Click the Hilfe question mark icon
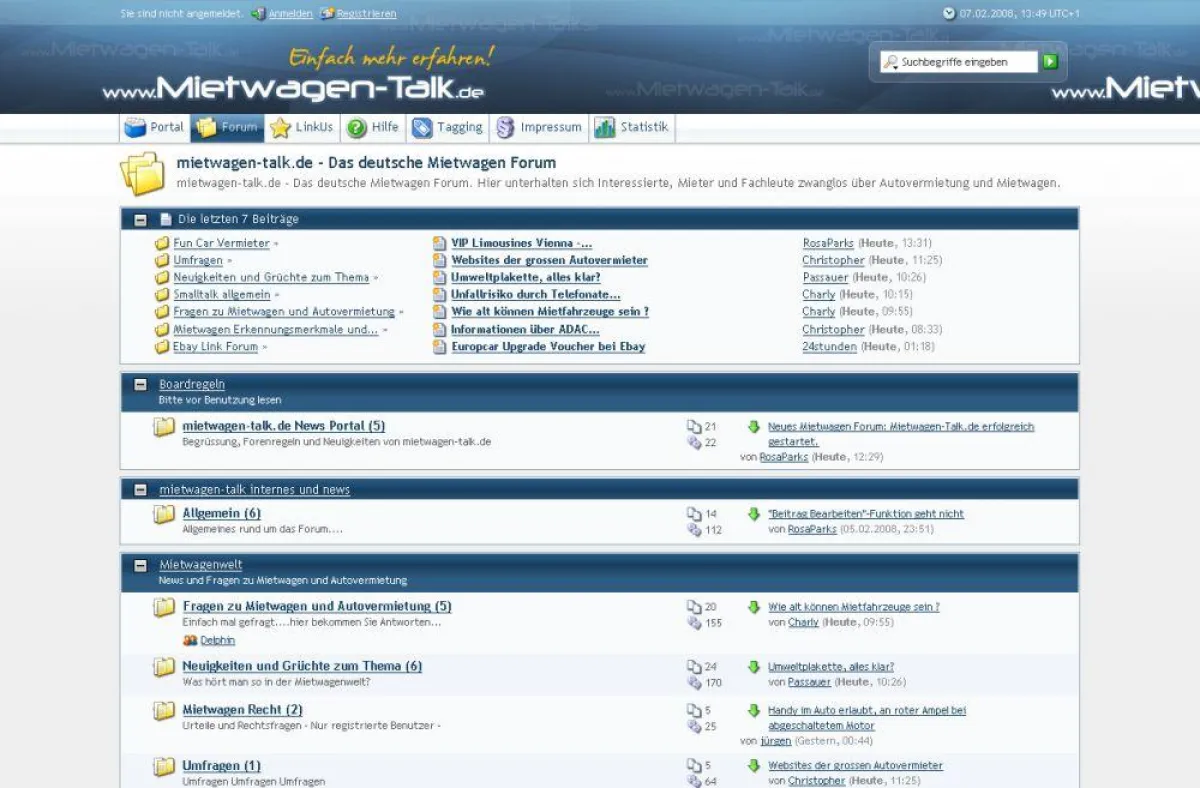 [357, 128]
